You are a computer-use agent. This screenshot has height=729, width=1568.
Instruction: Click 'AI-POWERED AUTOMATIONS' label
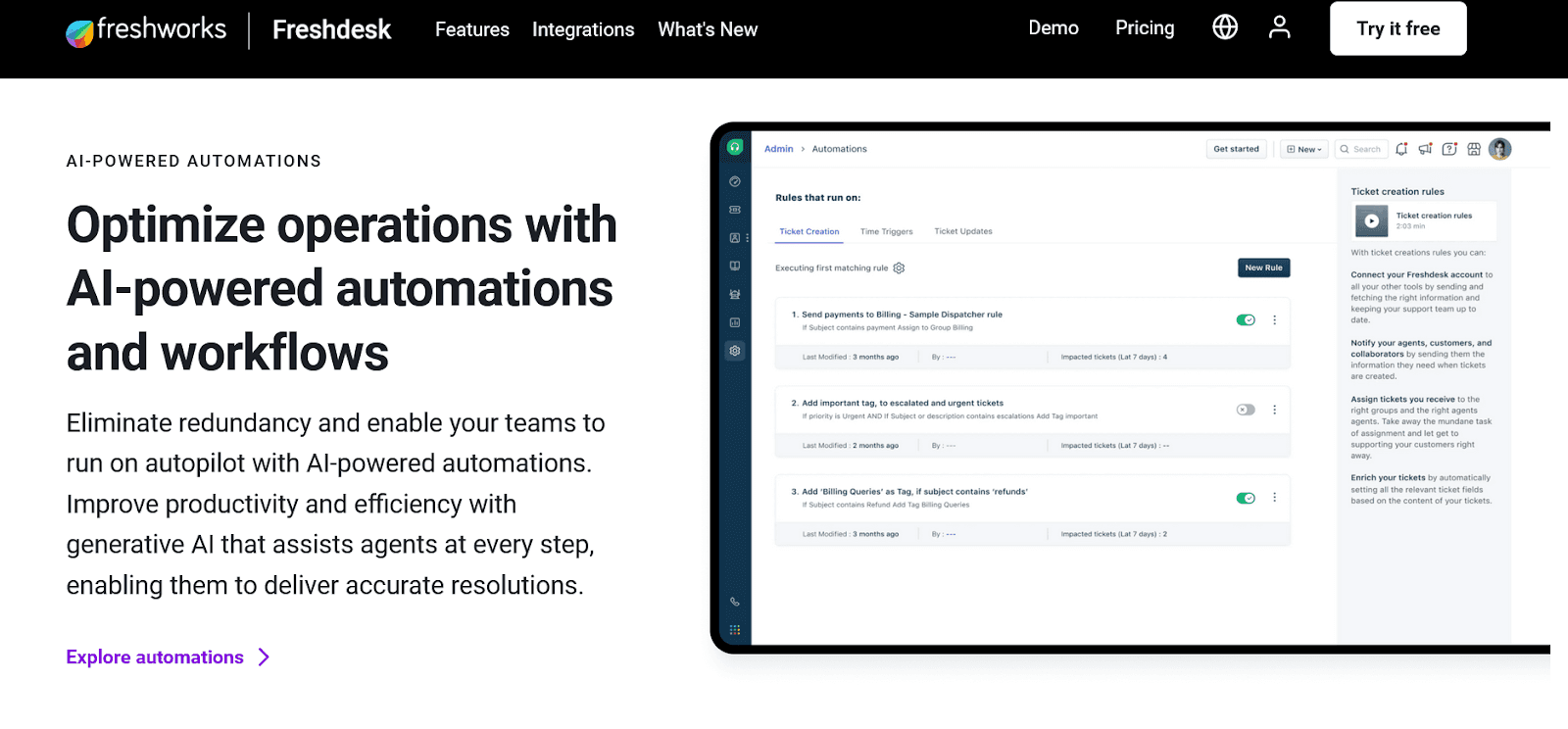(194, 161)
